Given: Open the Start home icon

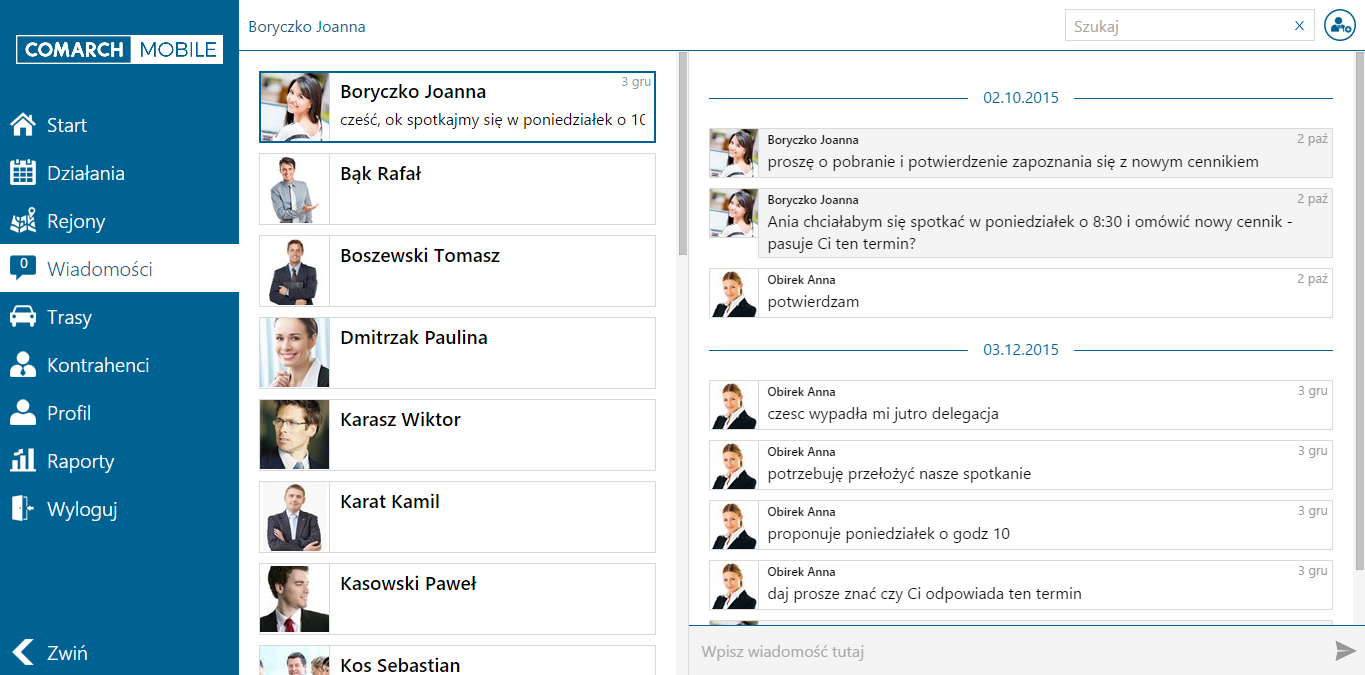Looking at the screenshot, I should tap(22, 125).
